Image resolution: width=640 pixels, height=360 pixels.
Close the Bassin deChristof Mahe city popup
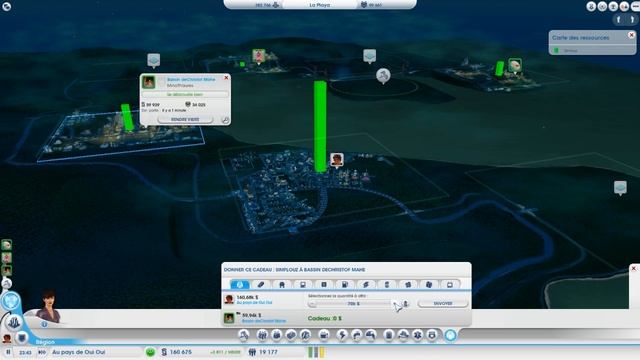click(x=226, y=78)
